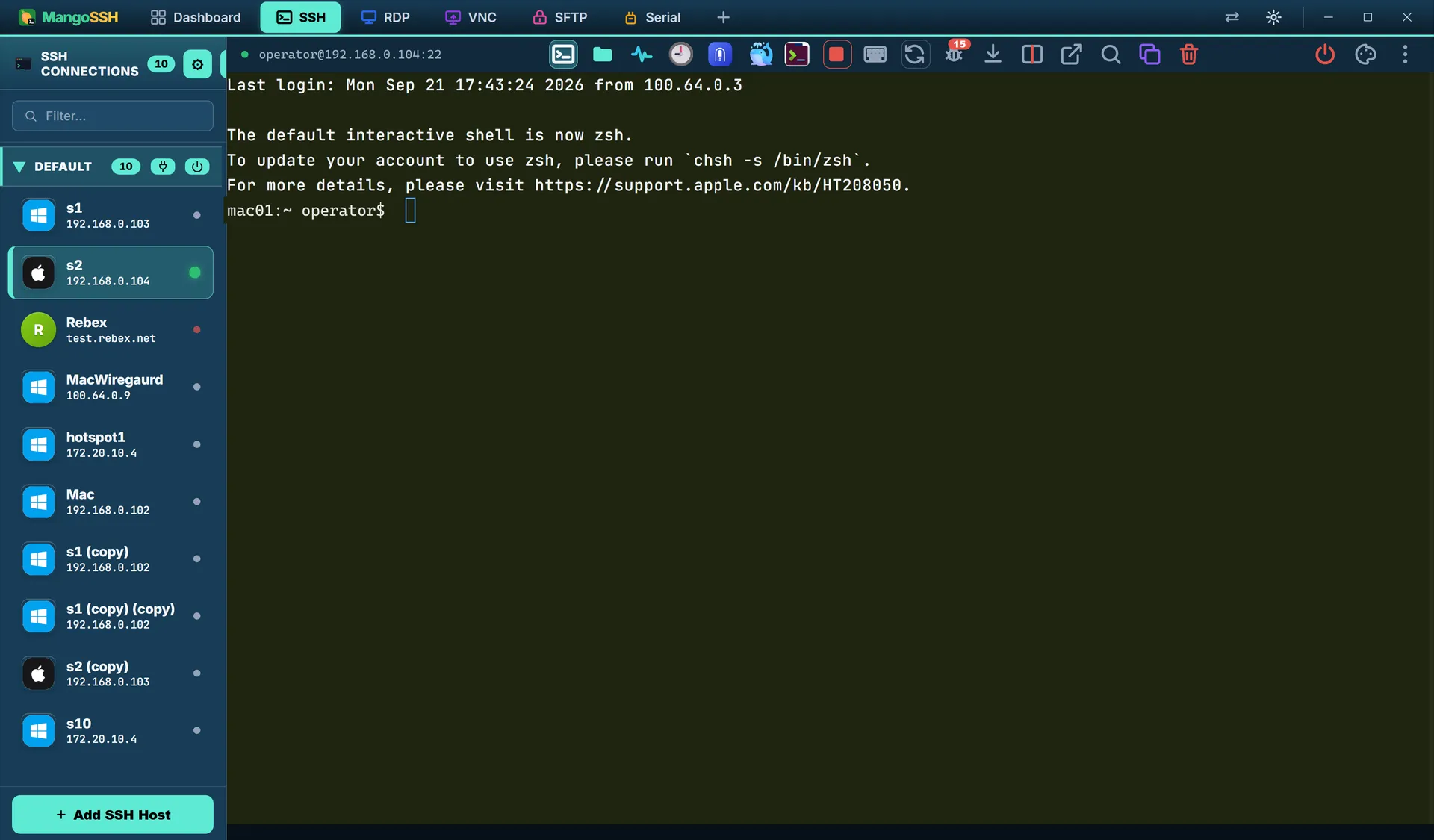Image resolution: width=1434 pixels, height=840 pixels.
Task: Click the purple duplicate session icon
Action: (x=1149, y=55)
